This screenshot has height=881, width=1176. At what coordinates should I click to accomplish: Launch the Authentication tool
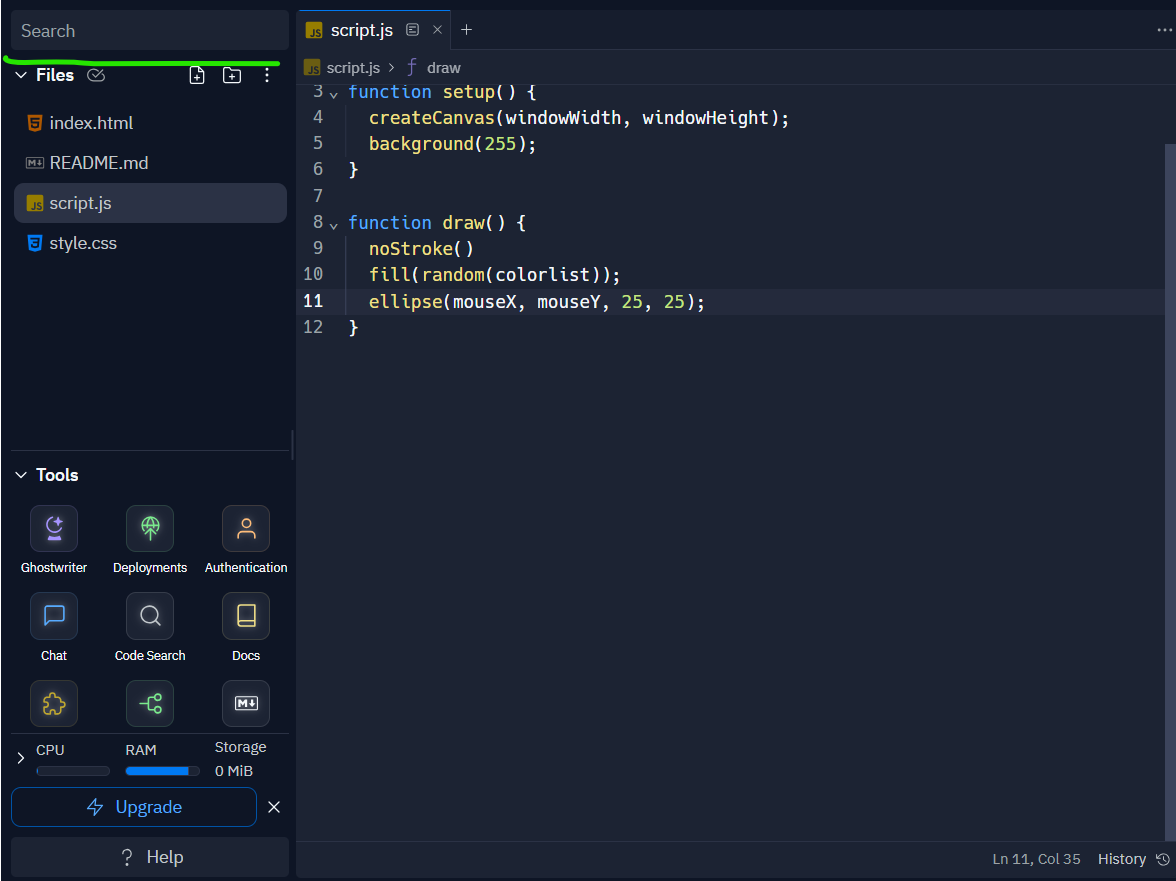[x=245, y=528]
